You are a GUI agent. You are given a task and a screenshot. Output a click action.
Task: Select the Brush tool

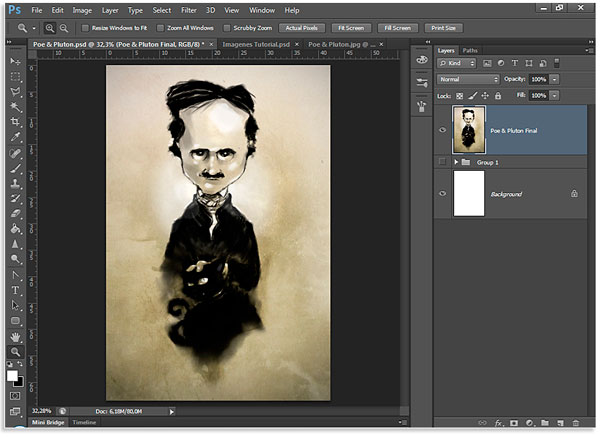15,168
